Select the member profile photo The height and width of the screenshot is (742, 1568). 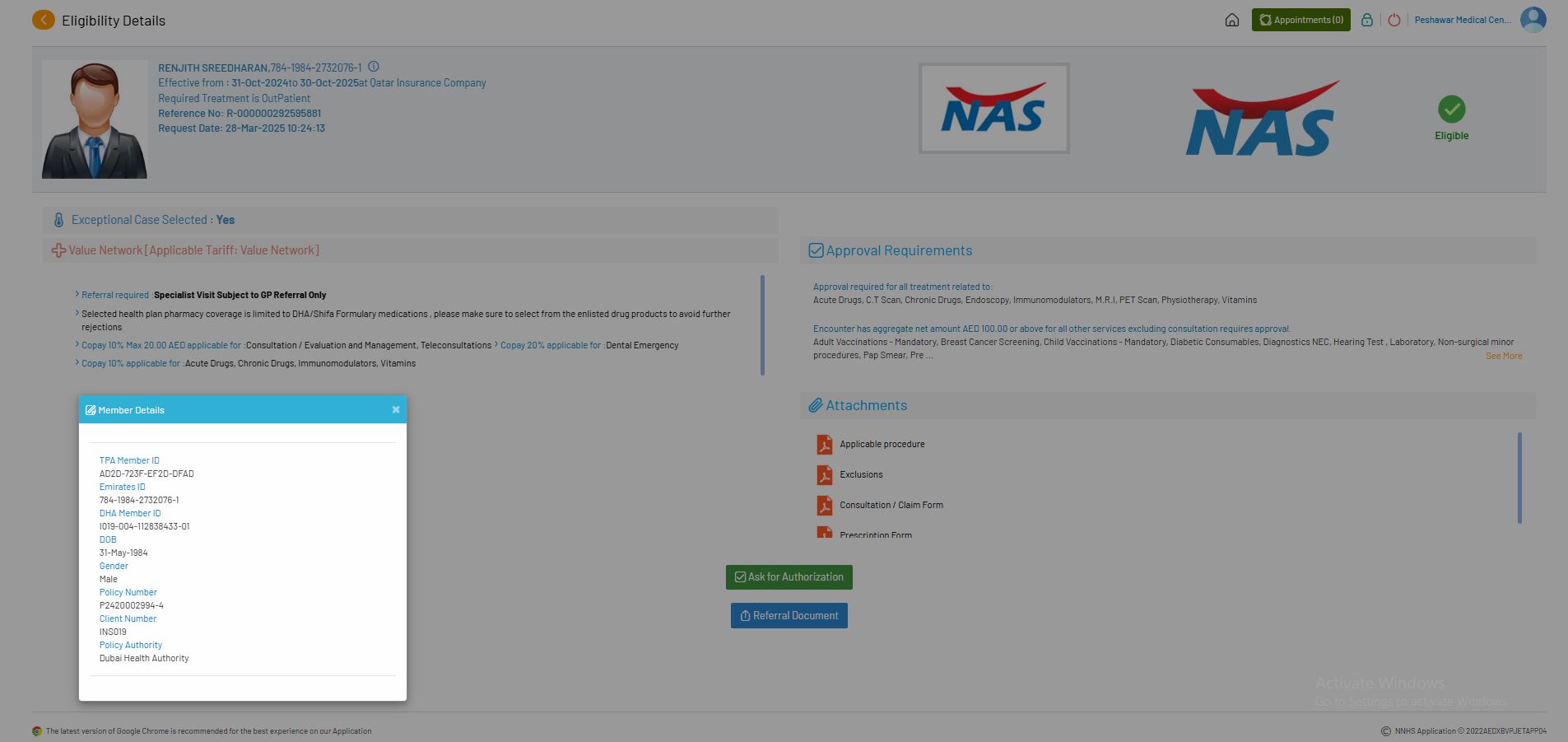(95, 119)
